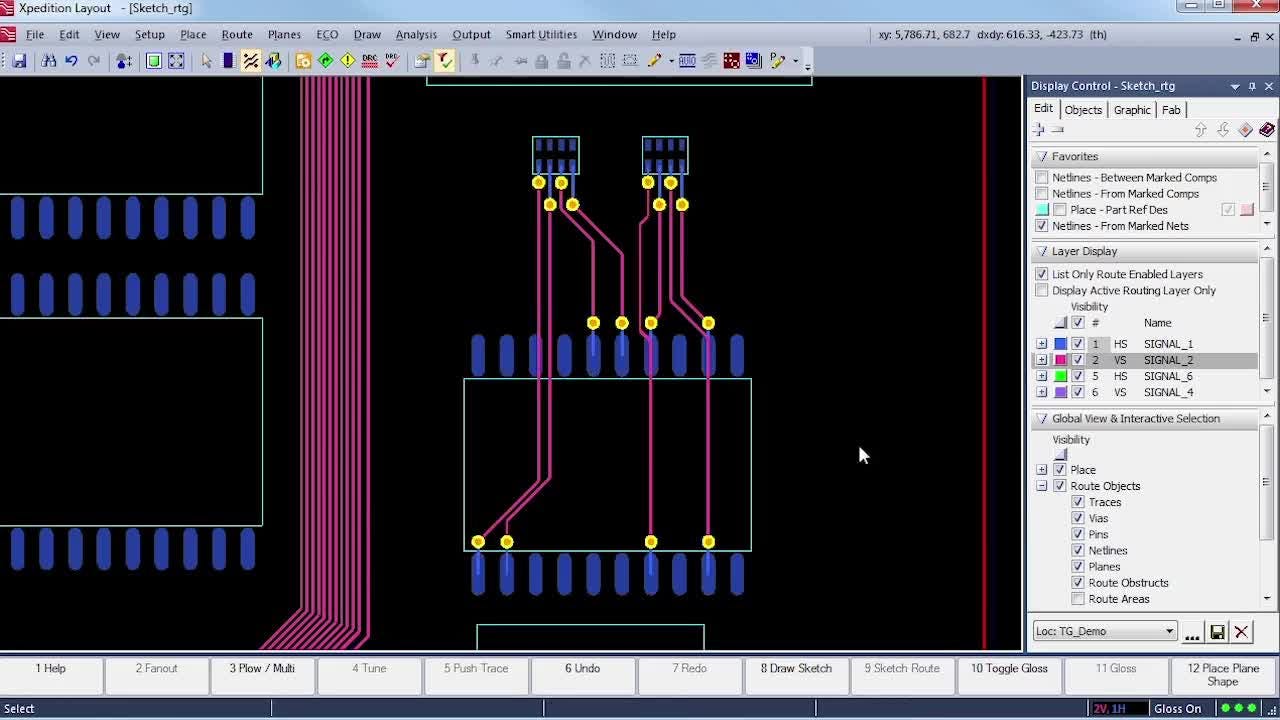Collapse the Favorites section header
This screenshot has width=1280, height=720.
(x=1042, y=157)
